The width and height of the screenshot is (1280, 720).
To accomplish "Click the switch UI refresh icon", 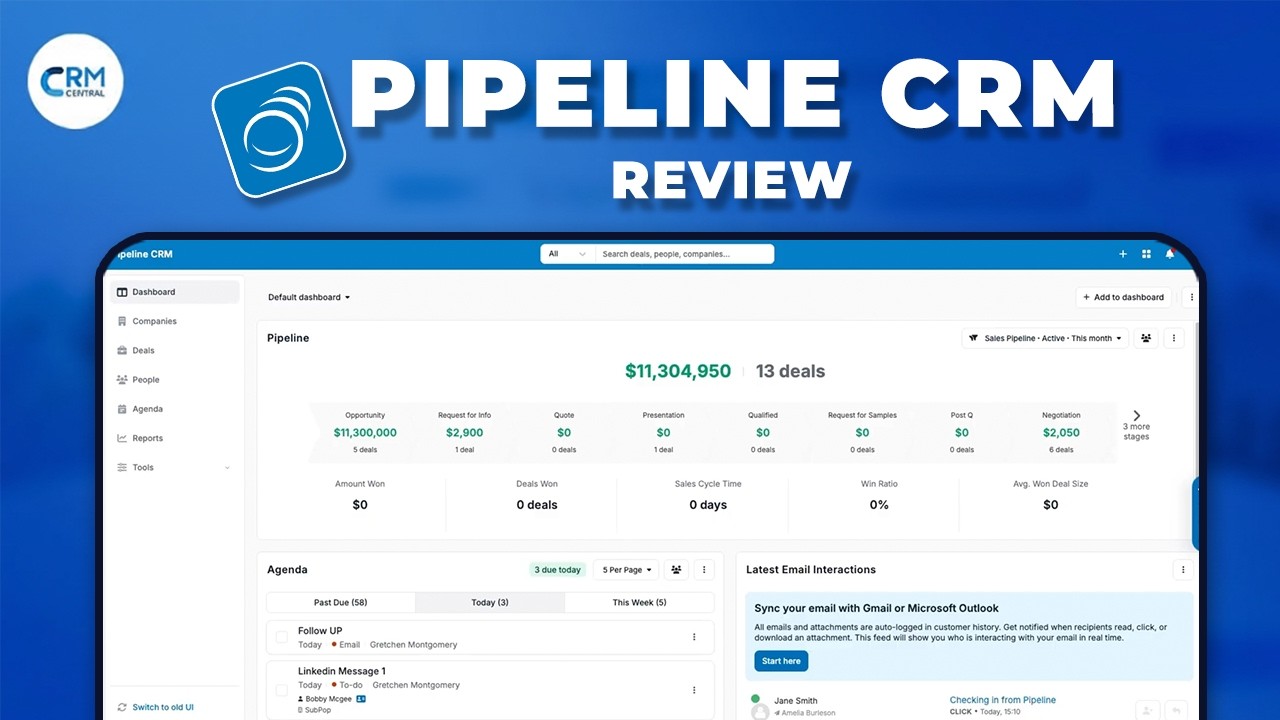I will 122,707.
